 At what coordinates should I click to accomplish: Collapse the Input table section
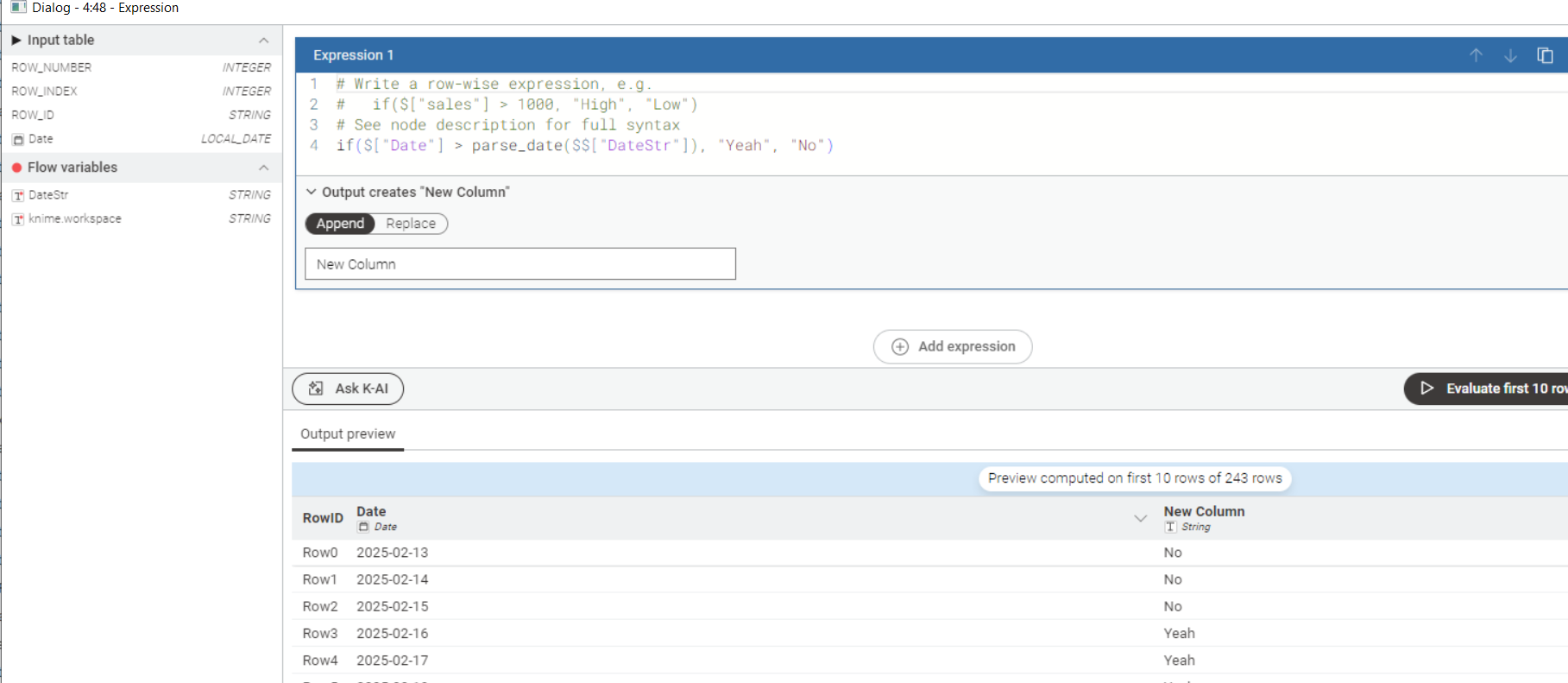coord(263,41)
